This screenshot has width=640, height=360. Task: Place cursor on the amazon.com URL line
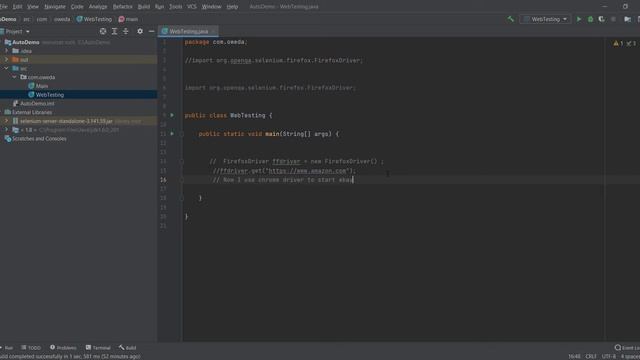tap(284, 171)
